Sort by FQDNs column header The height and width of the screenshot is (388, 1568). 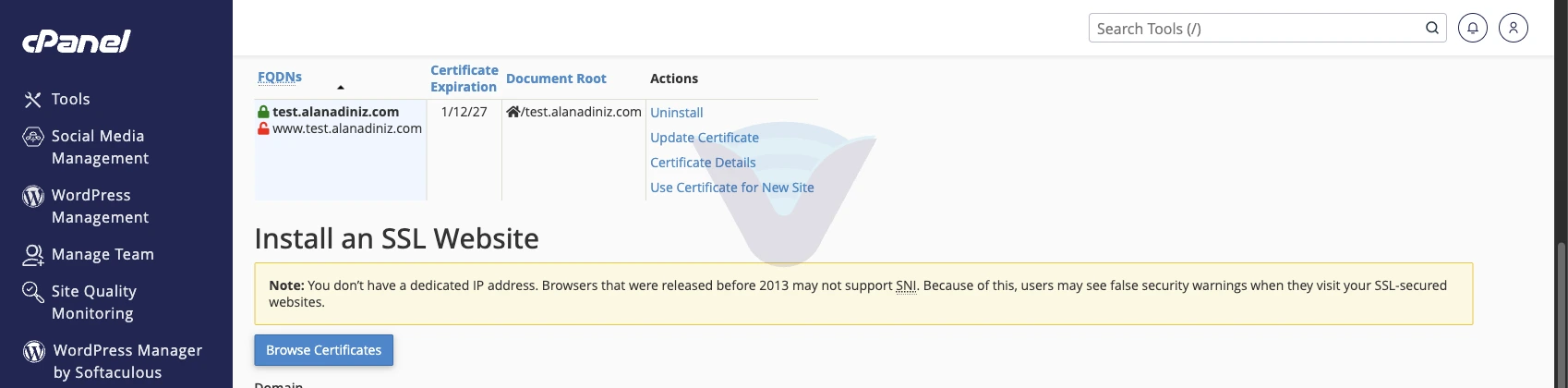tap(280, 78)
